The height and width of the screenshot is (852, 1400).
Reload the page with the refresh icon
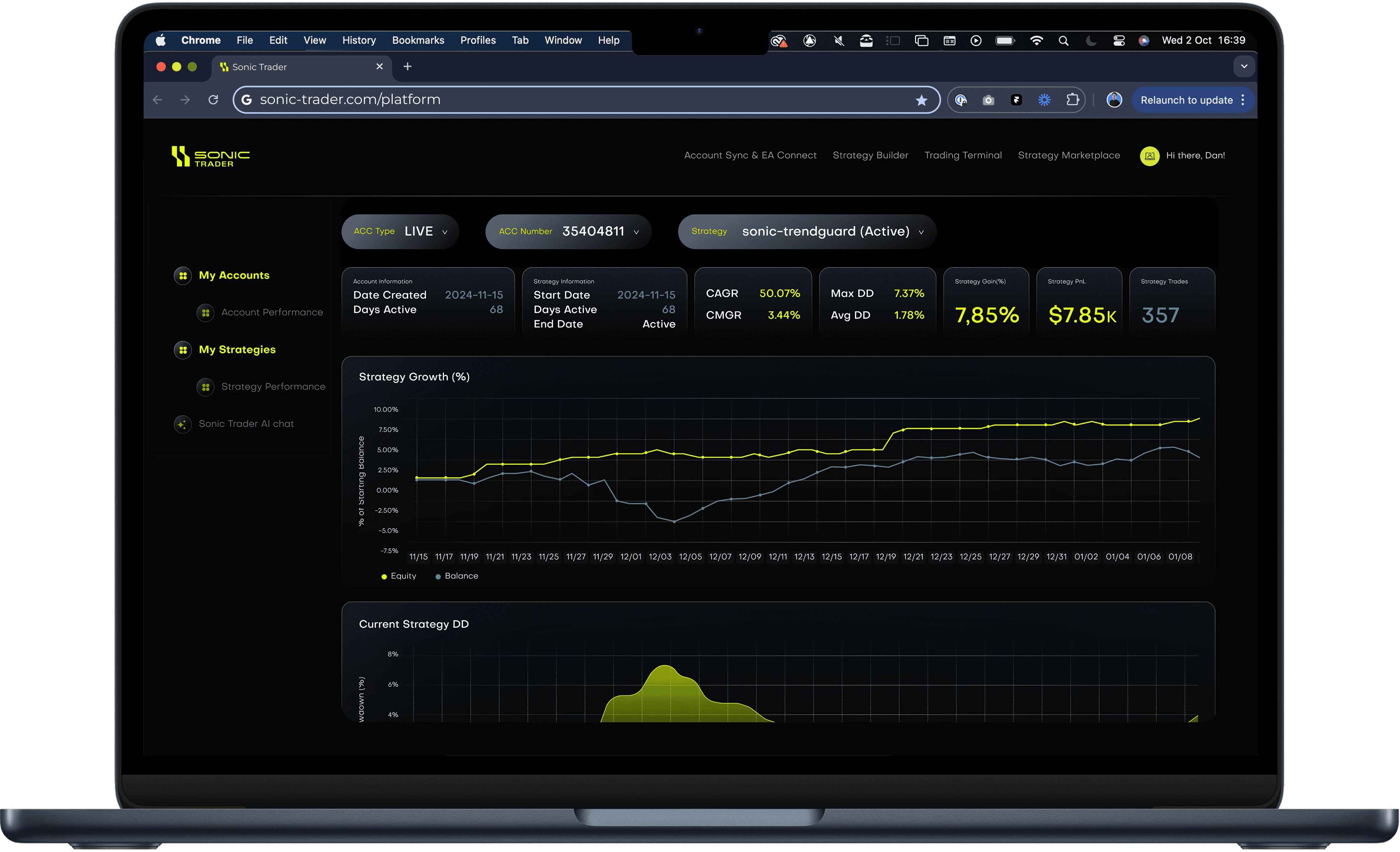tap(213, 100)
